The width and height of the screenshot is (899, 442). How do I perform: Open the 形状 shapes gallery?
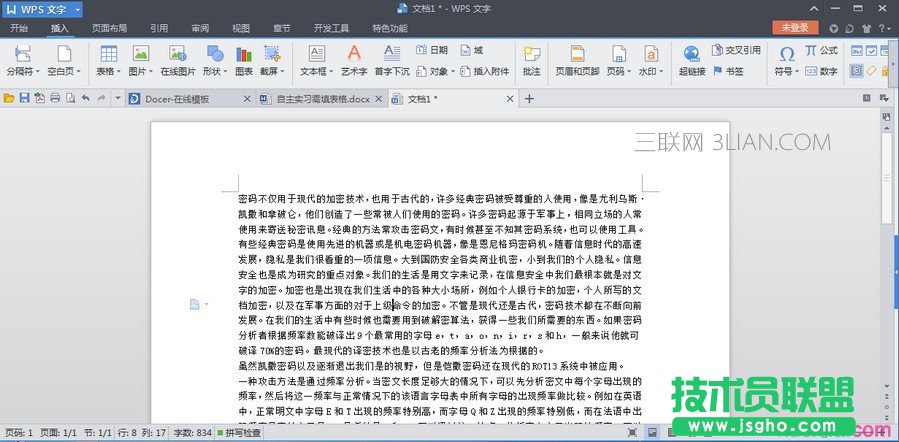tap(215, 61)
